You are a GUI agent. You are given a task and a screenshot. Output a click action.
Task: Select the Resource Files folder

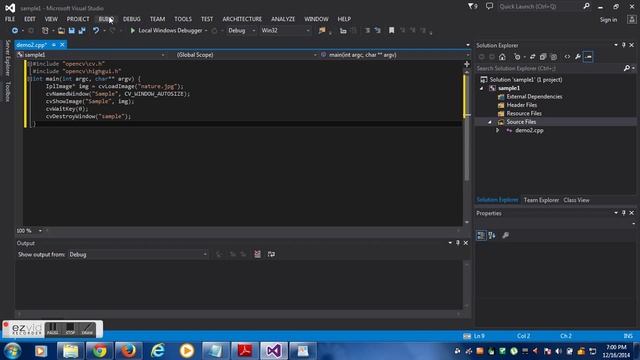(x=524, y=113)
